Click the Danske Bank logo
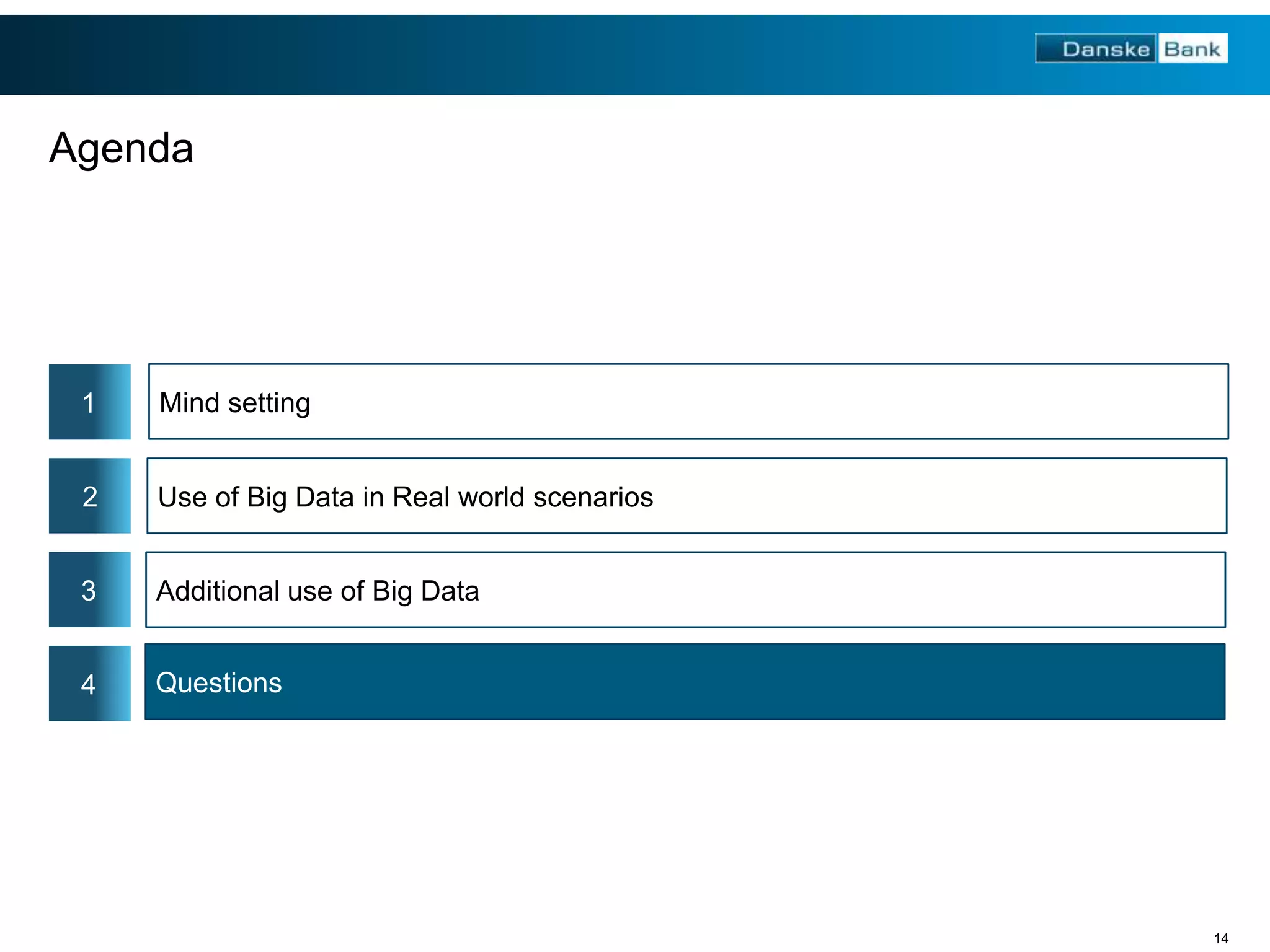This screenshot has height=952, width=1270. pos(1131,48)
